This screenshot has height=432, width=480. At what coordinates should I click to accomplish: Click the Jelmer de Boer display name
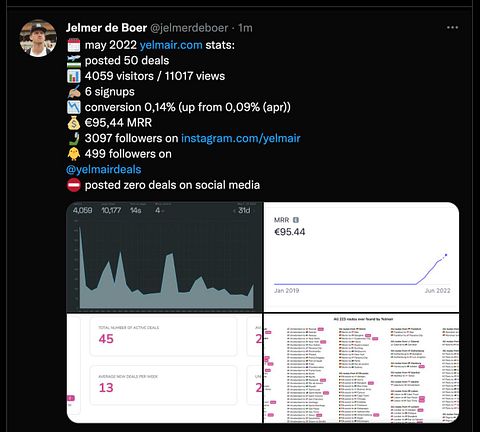coord(106,28)
